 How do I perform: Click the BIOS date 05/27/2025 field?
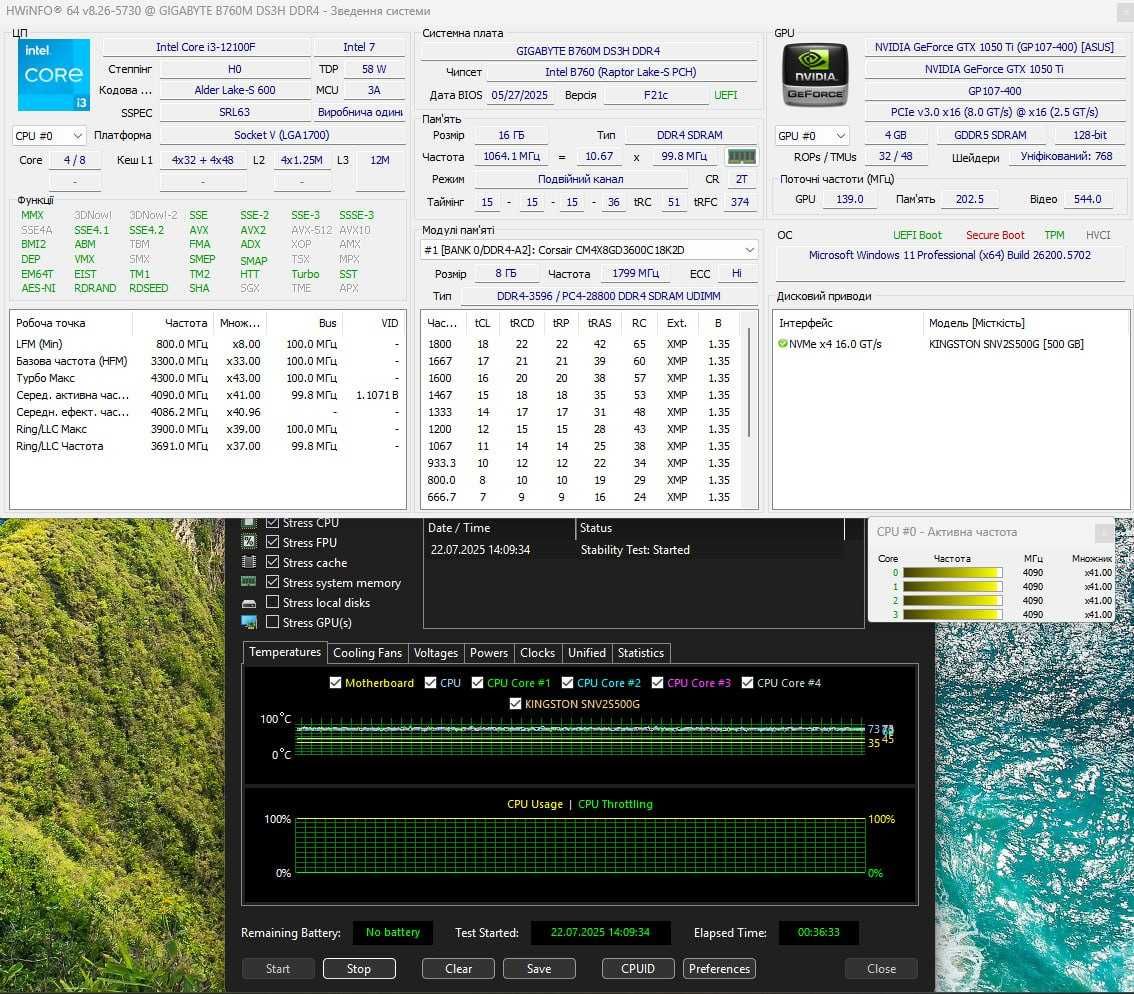(520, 95)
